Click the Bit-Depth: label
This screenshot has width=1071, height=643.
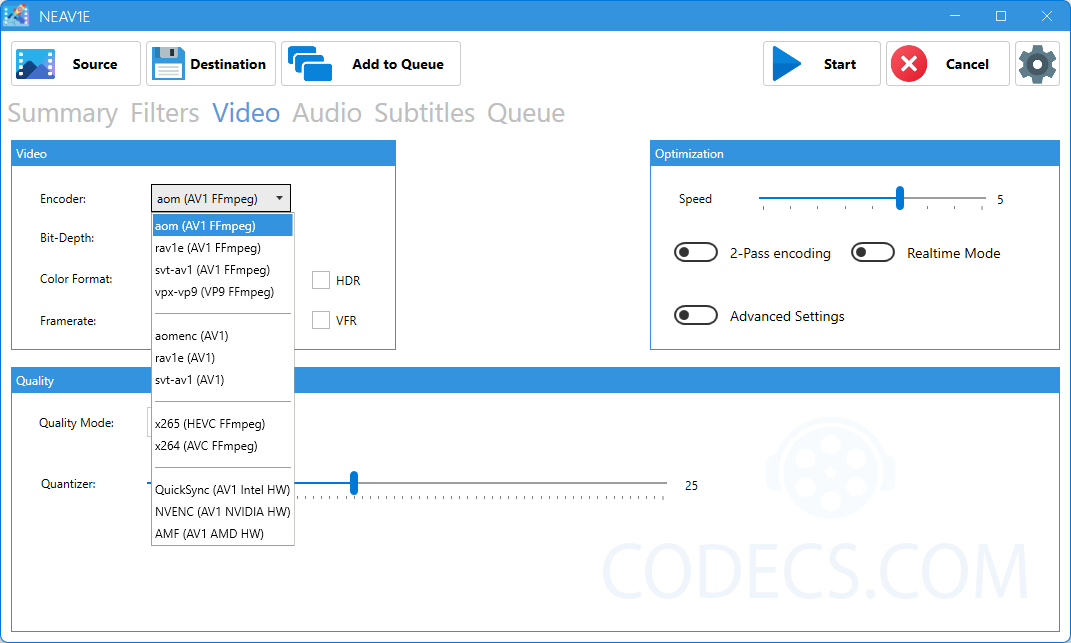tap(67, 238)
